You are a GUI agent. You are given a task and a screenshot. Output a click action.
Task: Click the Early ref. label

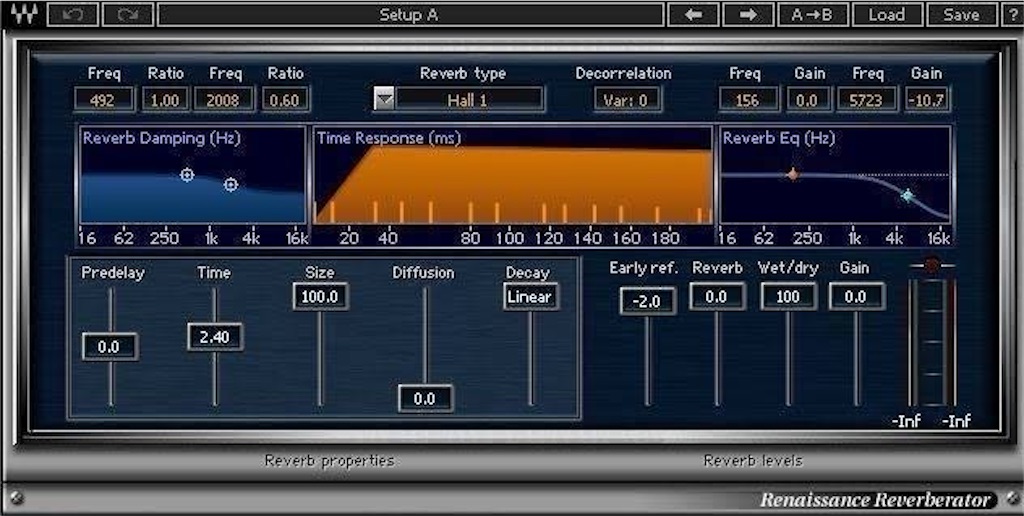coord(644,268)
